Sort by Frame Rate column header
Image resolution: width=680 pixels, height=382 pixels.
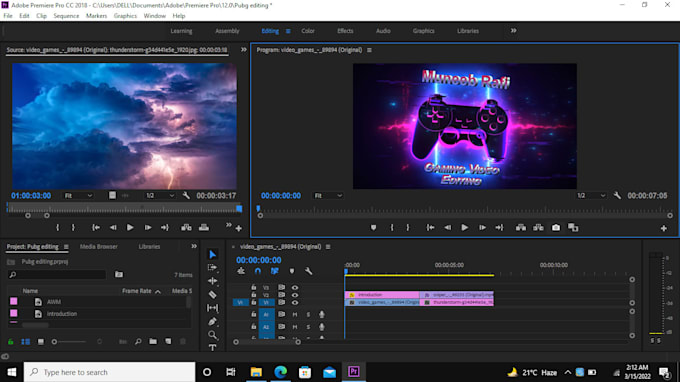coord(137,291)
